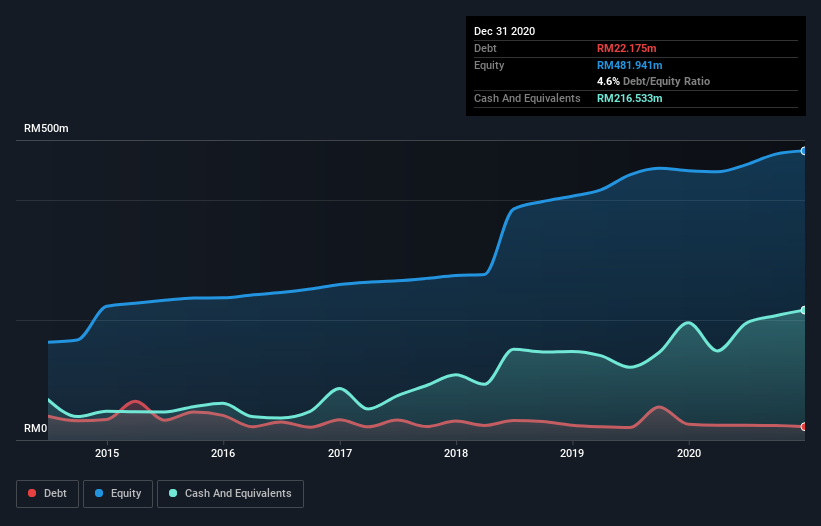The height and width of the screenshot is (526, 821).
Task: Toggle the Equity series legend button
Action: point(118,494)
